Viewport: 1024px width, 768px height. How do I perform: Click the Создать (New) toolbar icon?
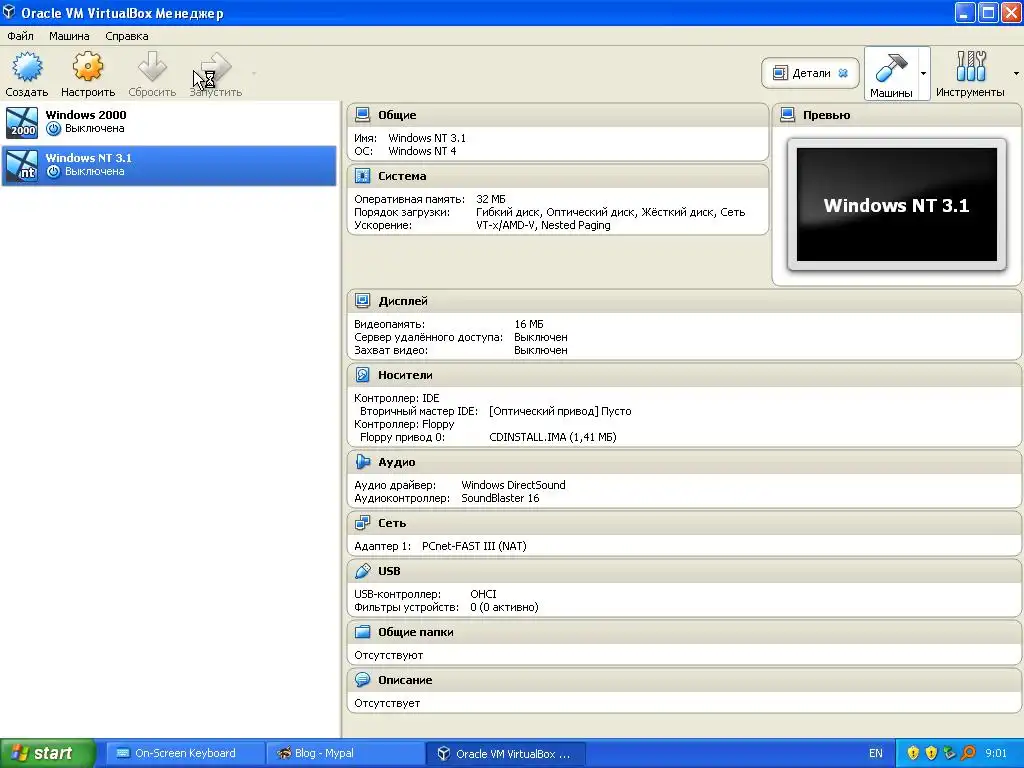pos(27,67)
